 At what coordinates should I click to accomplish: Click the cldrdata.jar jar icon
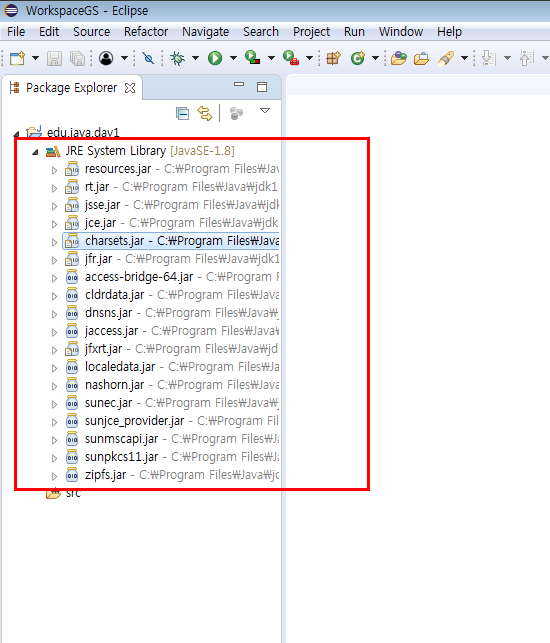tap(72, 295)
